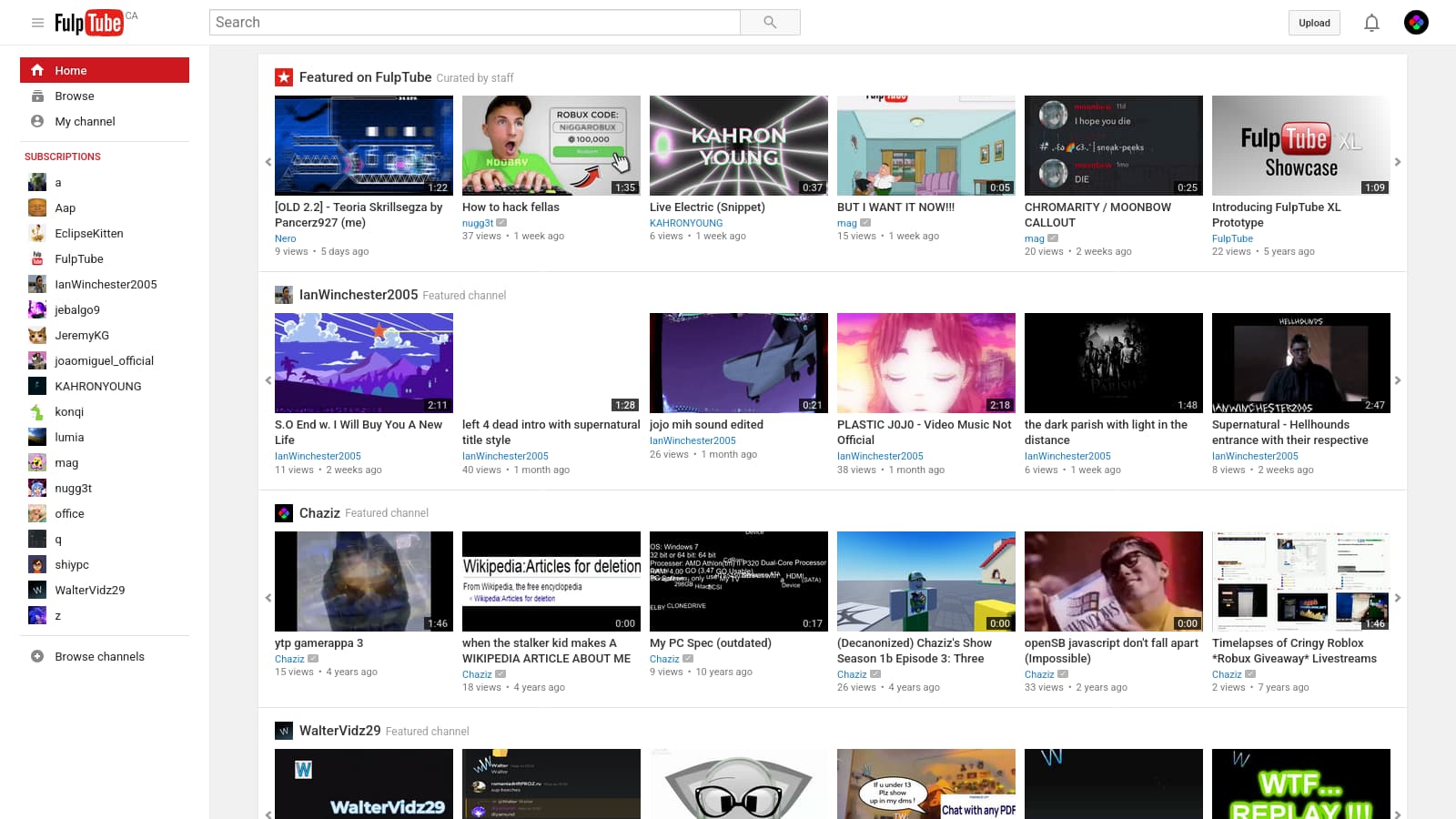Open the account avatar menu
1456x819 pixels.
[1416, 23]
